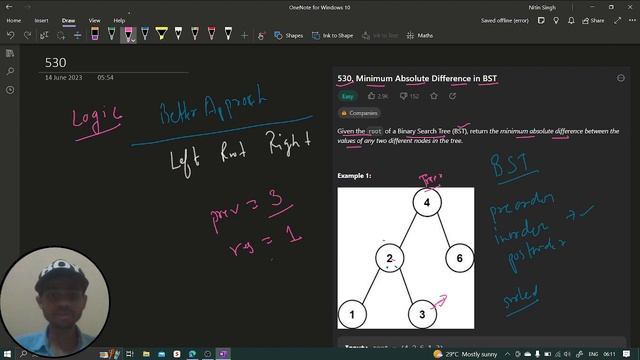
Task: Click the "Example 1:" heading
Action: tap(354, 176)
